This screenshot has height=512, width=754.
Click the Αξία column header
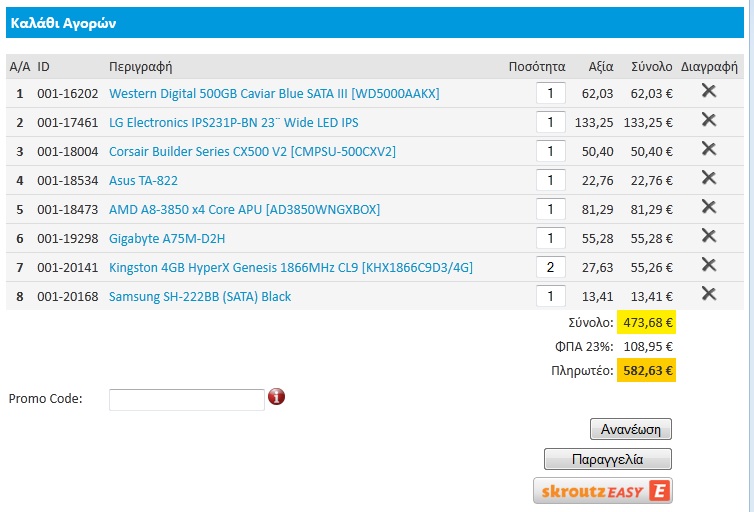click(601, 66)
